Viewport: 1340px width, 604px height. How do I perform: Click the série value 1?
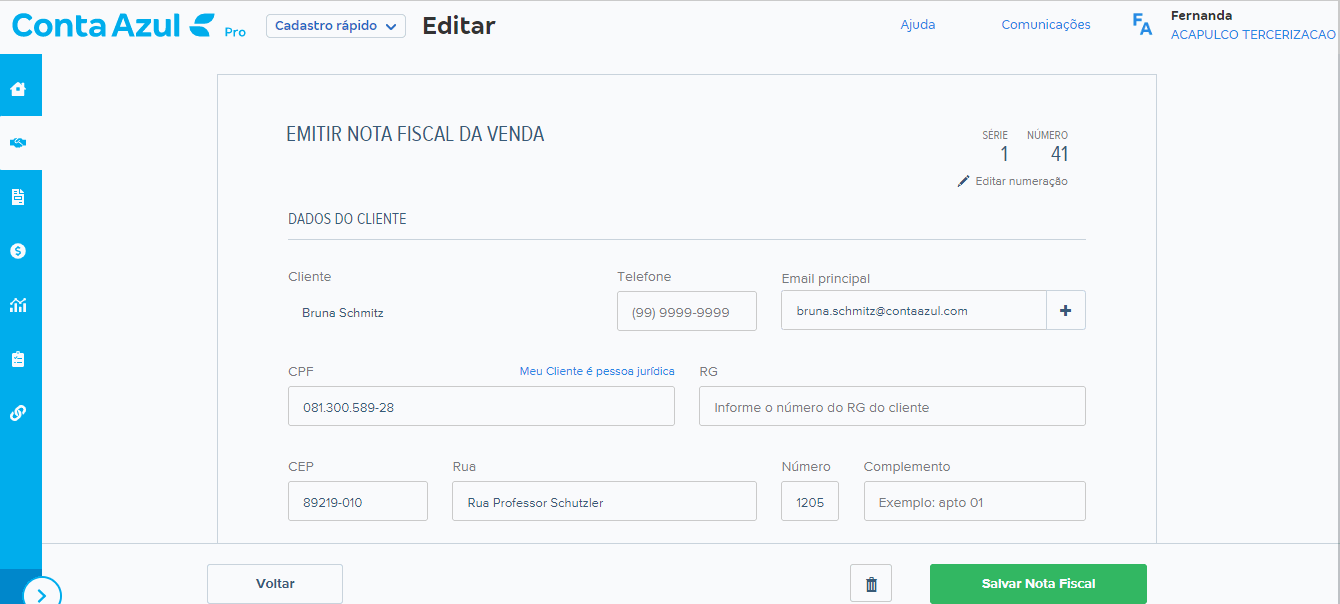tap(1004, 154)
